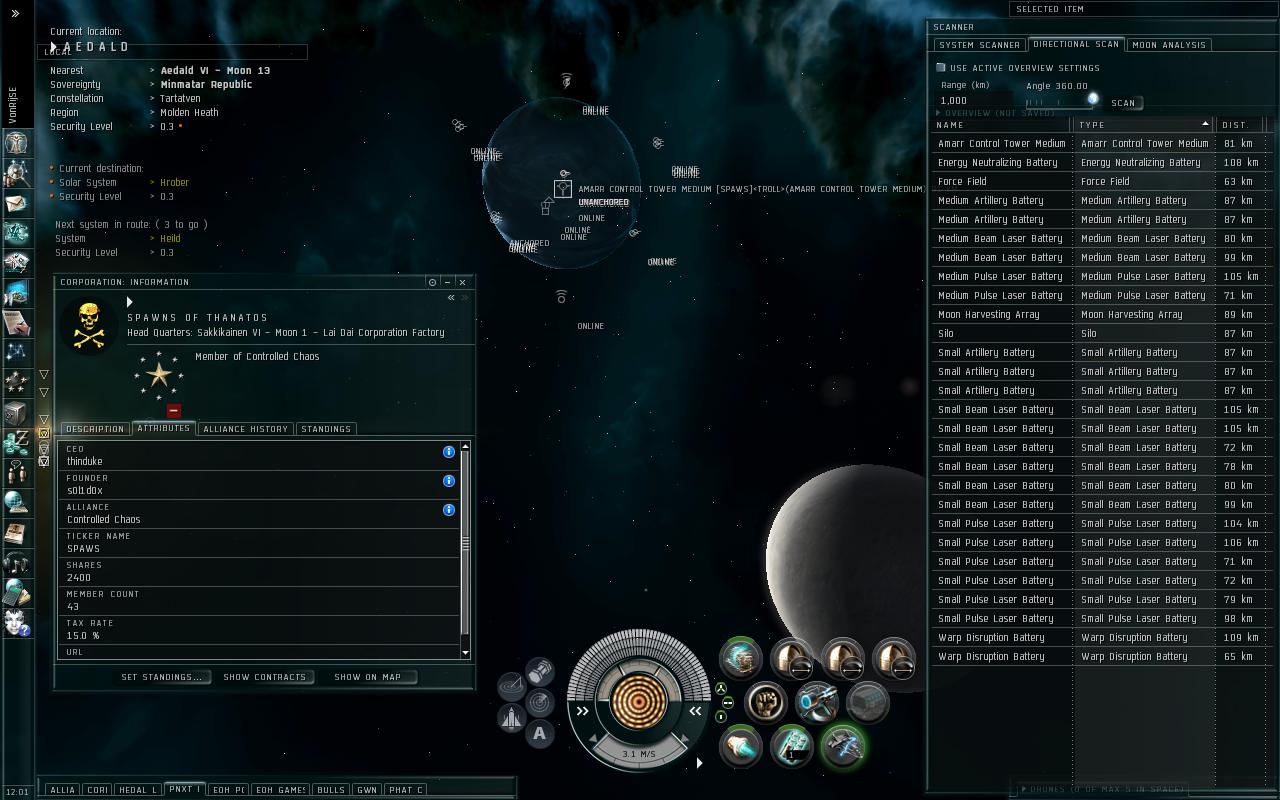Show info for the CEO thinduke
1280x800 pixels.
point(449,452)
